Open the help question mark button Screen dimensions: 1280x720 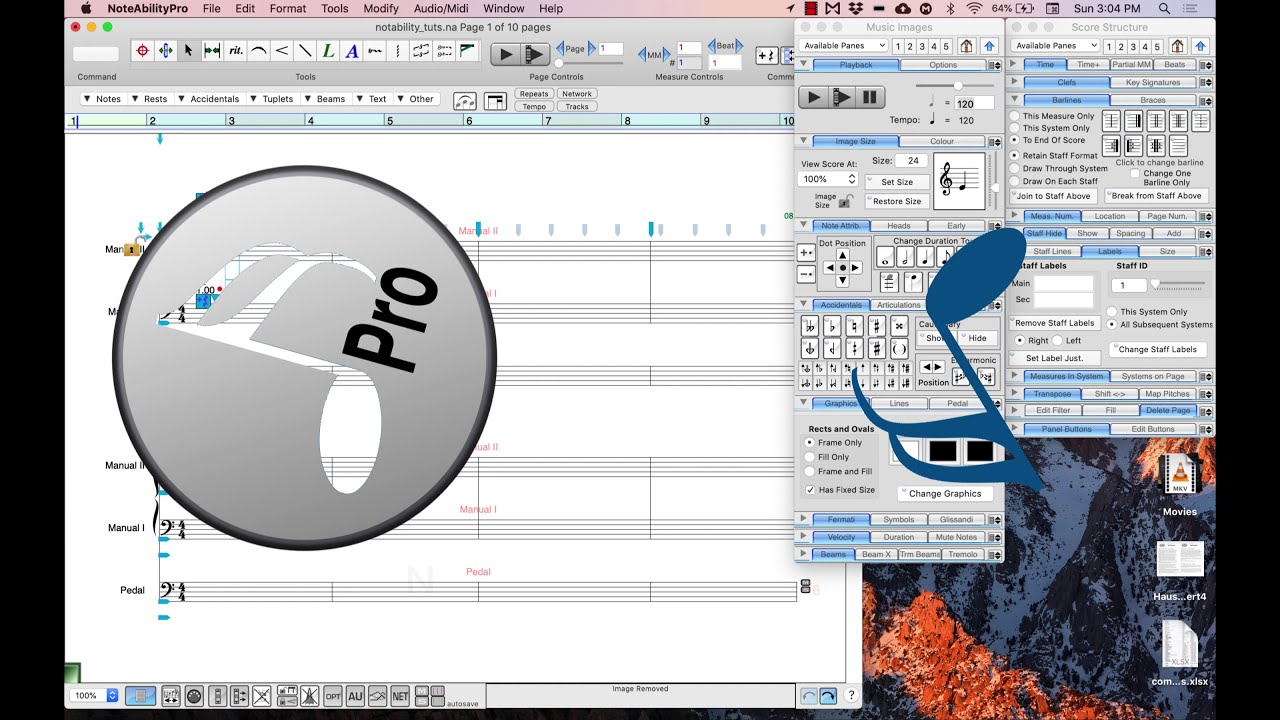tap(851, 695)
